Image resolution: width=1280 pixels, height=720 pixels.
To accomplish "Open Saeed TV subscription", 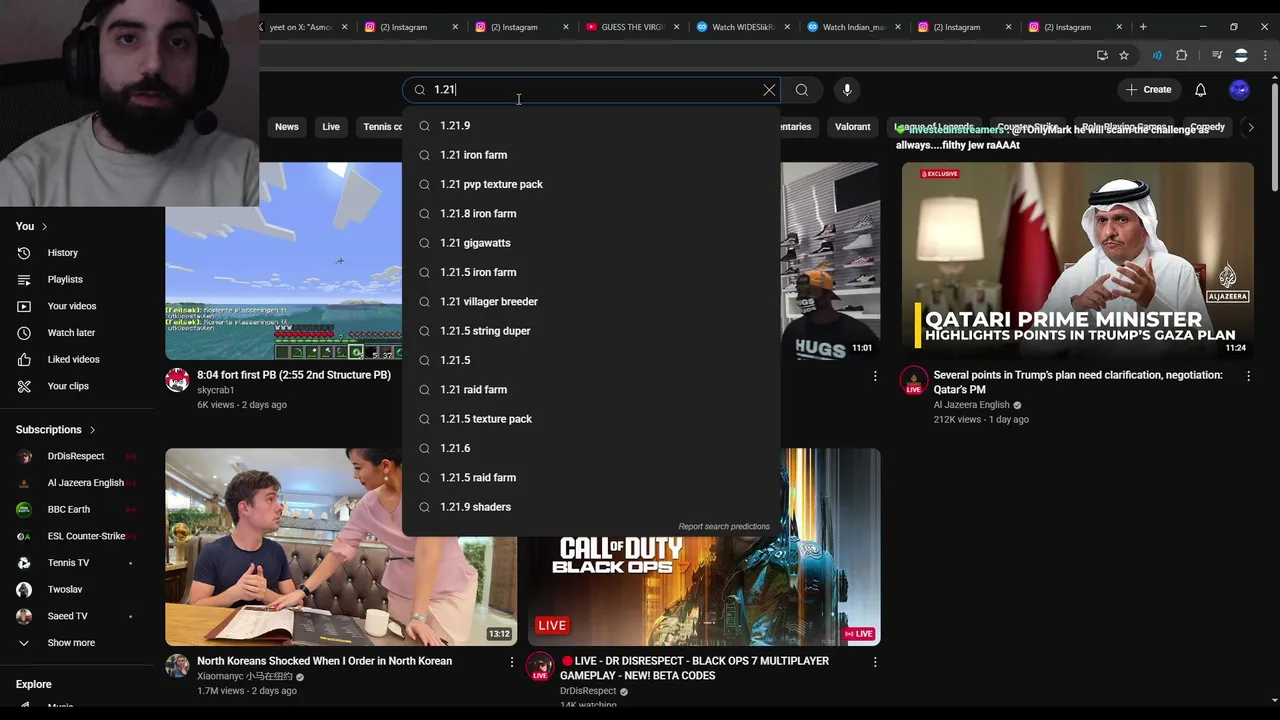I will pos(67,616).
